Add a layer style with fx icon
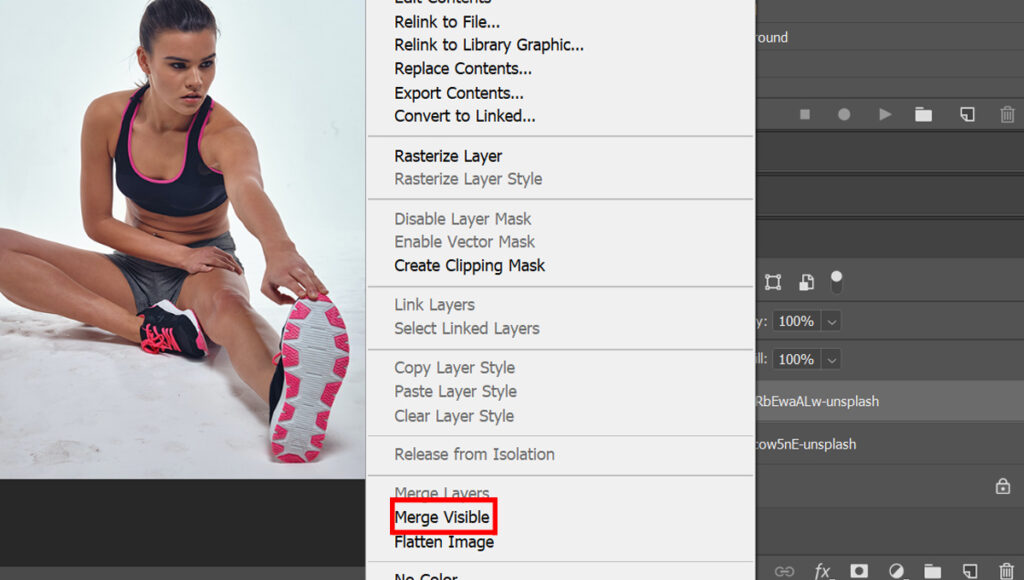This screenshot has width=1024, height=580. (x=822, y=571)
